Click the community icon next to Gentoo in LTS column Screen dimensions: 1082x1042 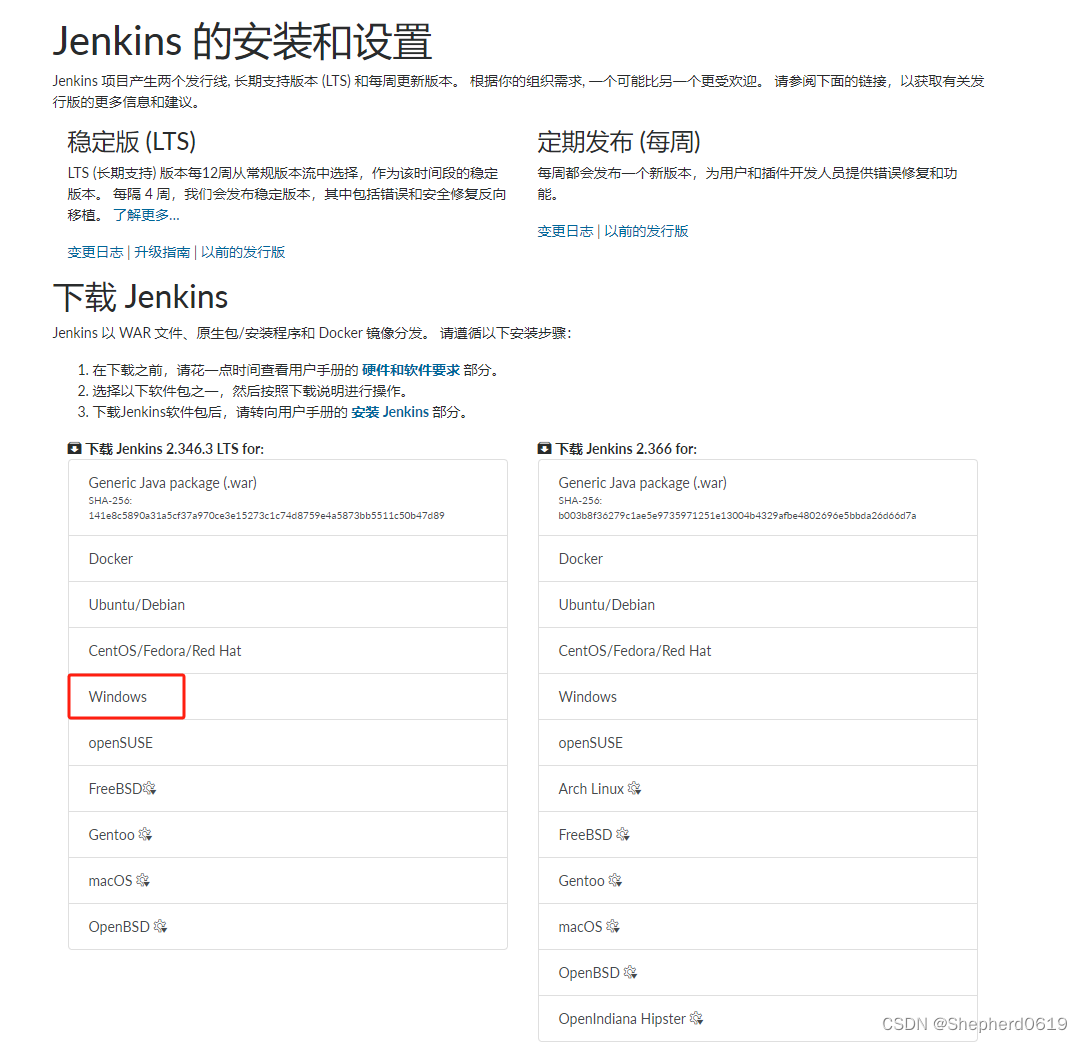point(145,834)
